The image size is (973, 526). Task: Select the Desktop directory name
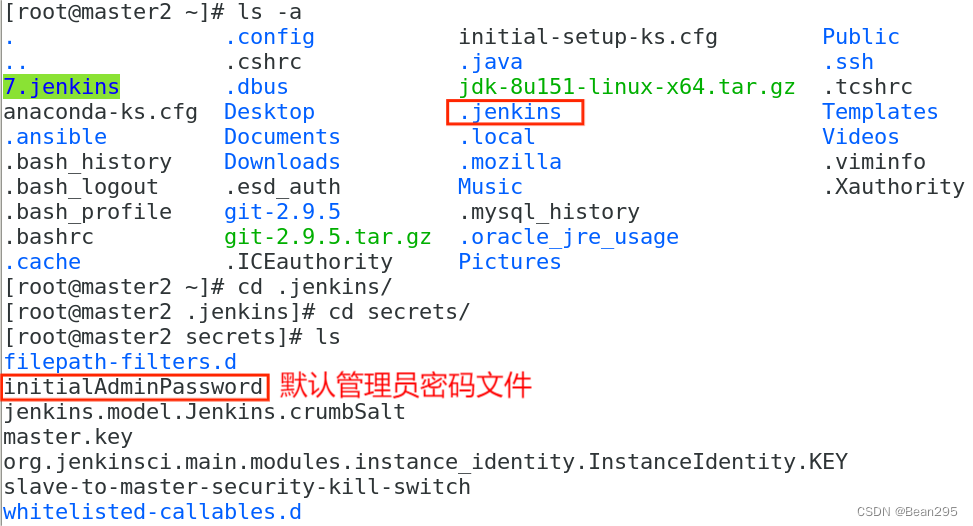pos(269,112)
